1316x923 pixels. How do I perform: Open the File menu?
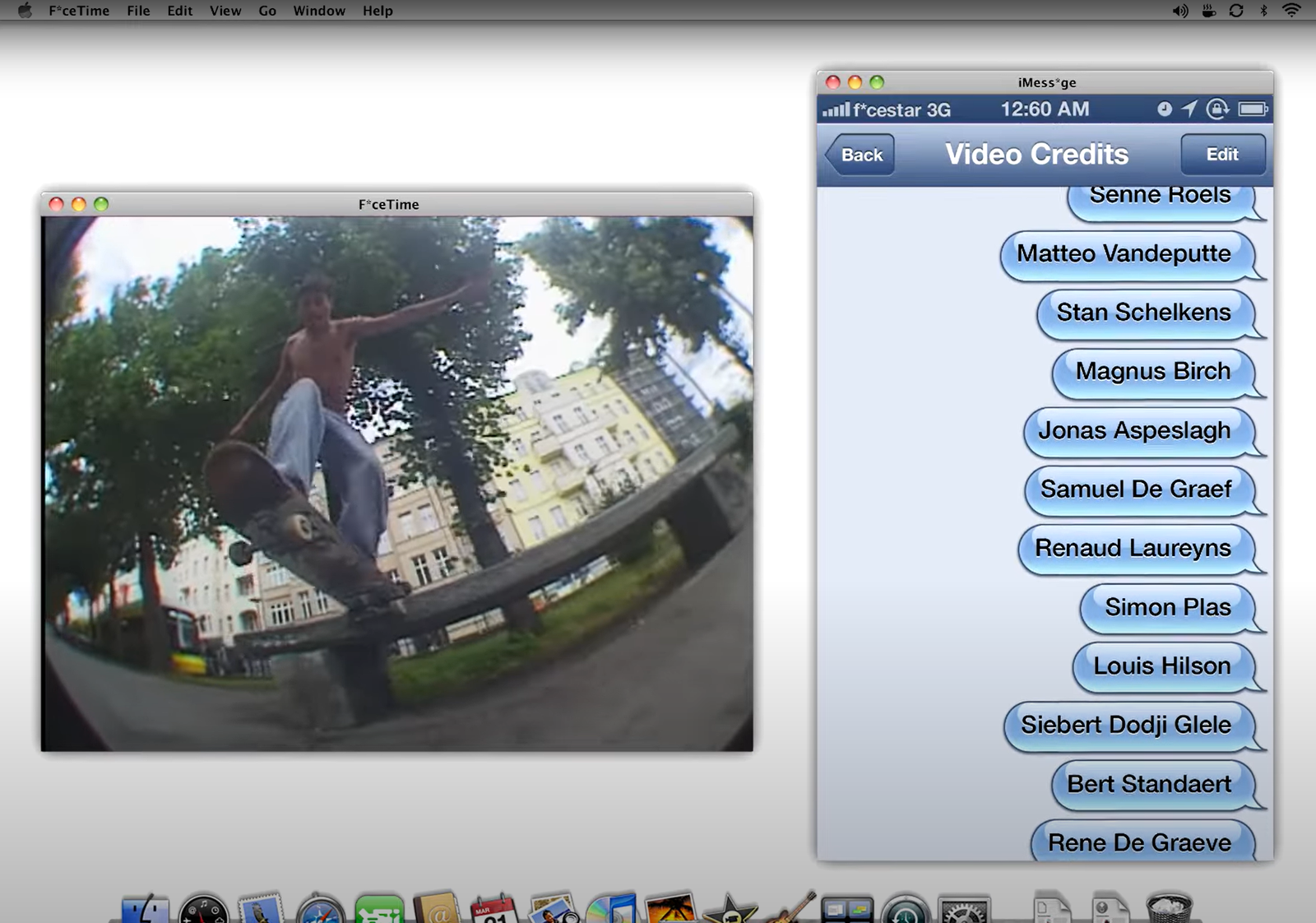[x=138, y=11]
